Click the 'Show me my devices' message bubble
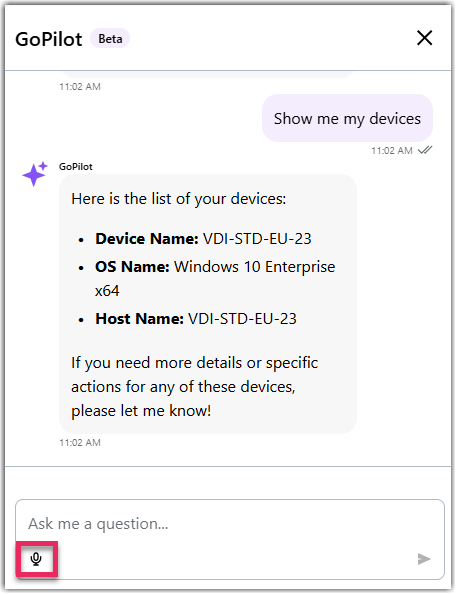 [x=347, y=118]
